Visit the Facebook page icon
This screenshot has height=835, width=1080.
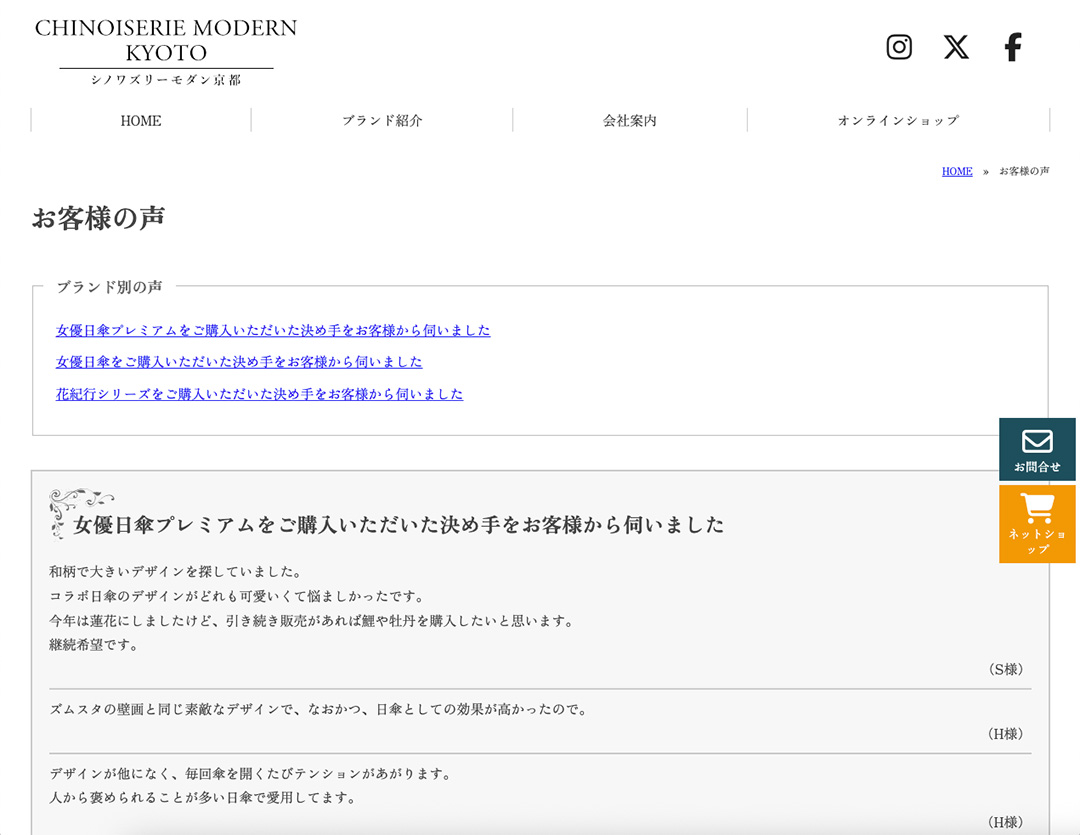1013,47
